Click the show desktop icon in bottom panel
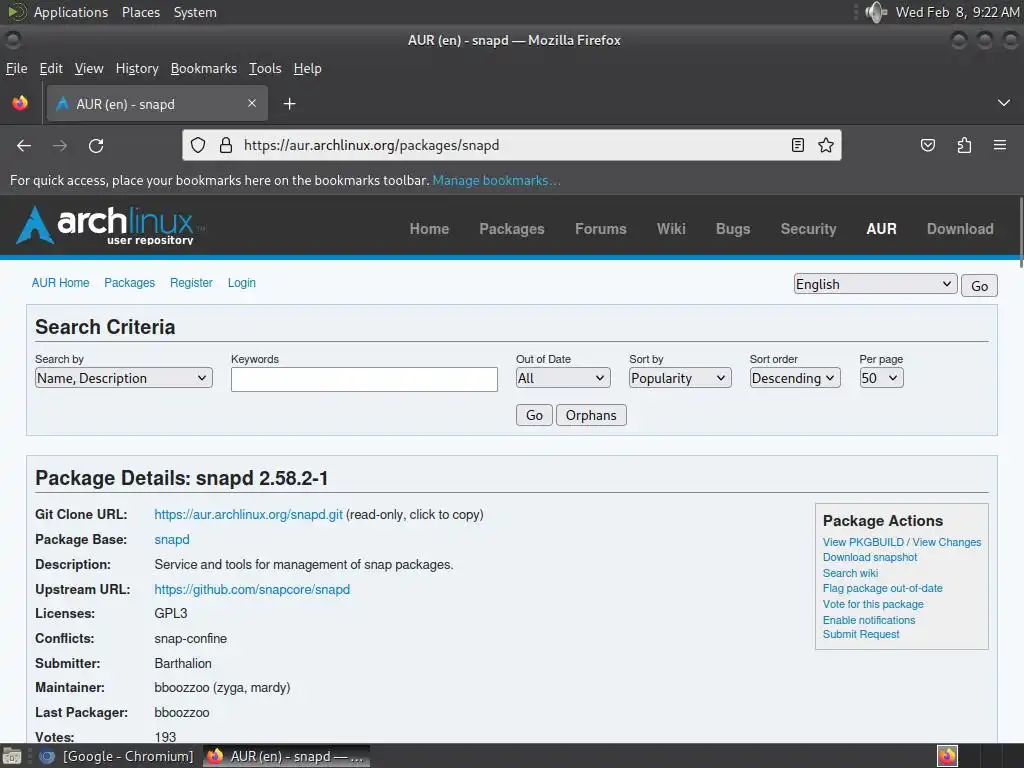Screen dimensions: 1024x768 tap(12, 756)
